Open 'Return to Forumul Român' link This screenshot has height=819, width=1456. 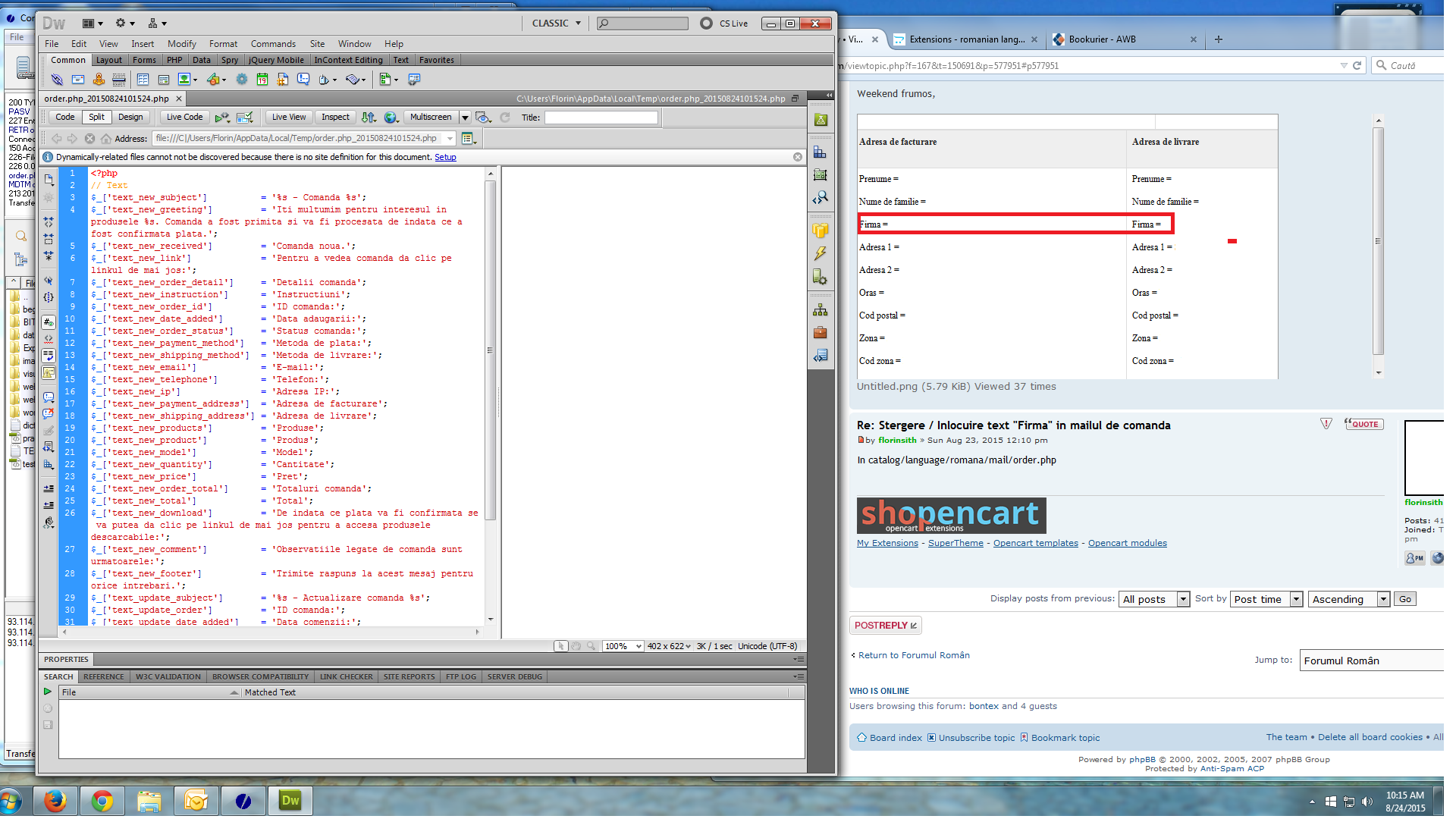pyautogui.click(x=914, y=655)
